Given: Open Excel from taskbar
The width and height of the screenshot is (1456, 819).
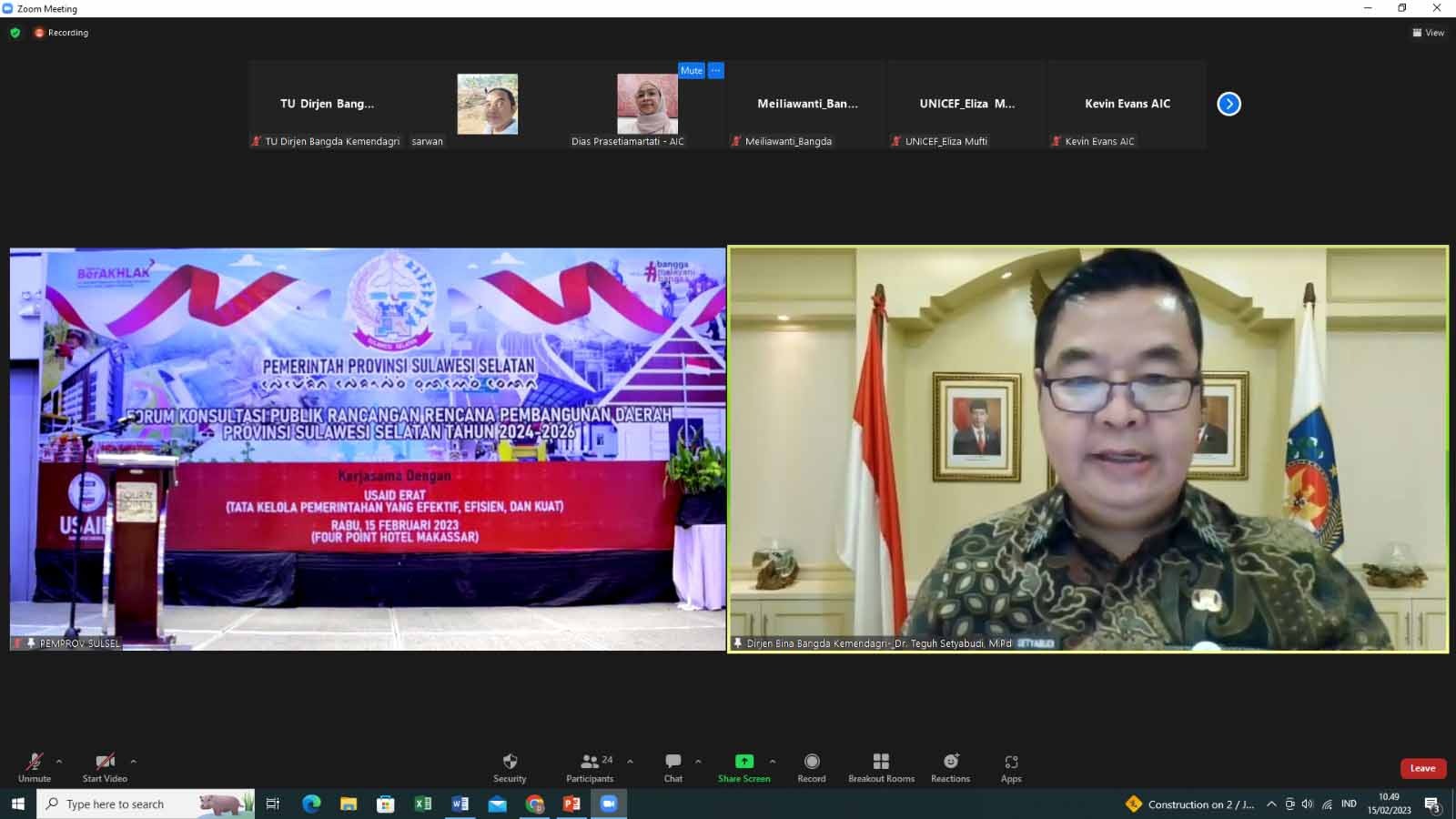Looking at the screenshot, I should (423, 804).
